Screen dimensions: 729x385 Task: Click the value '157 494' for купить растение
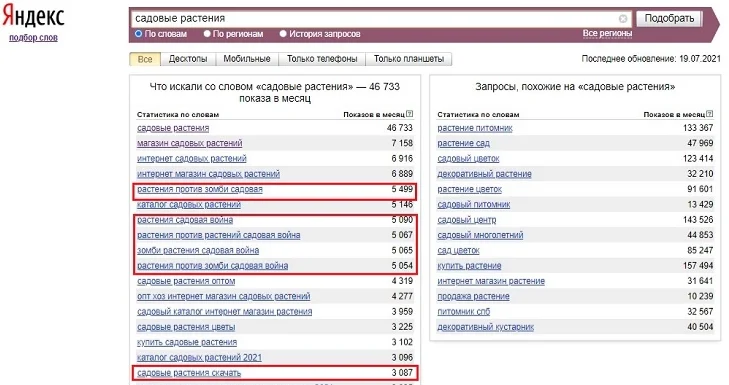click(698, 266)
